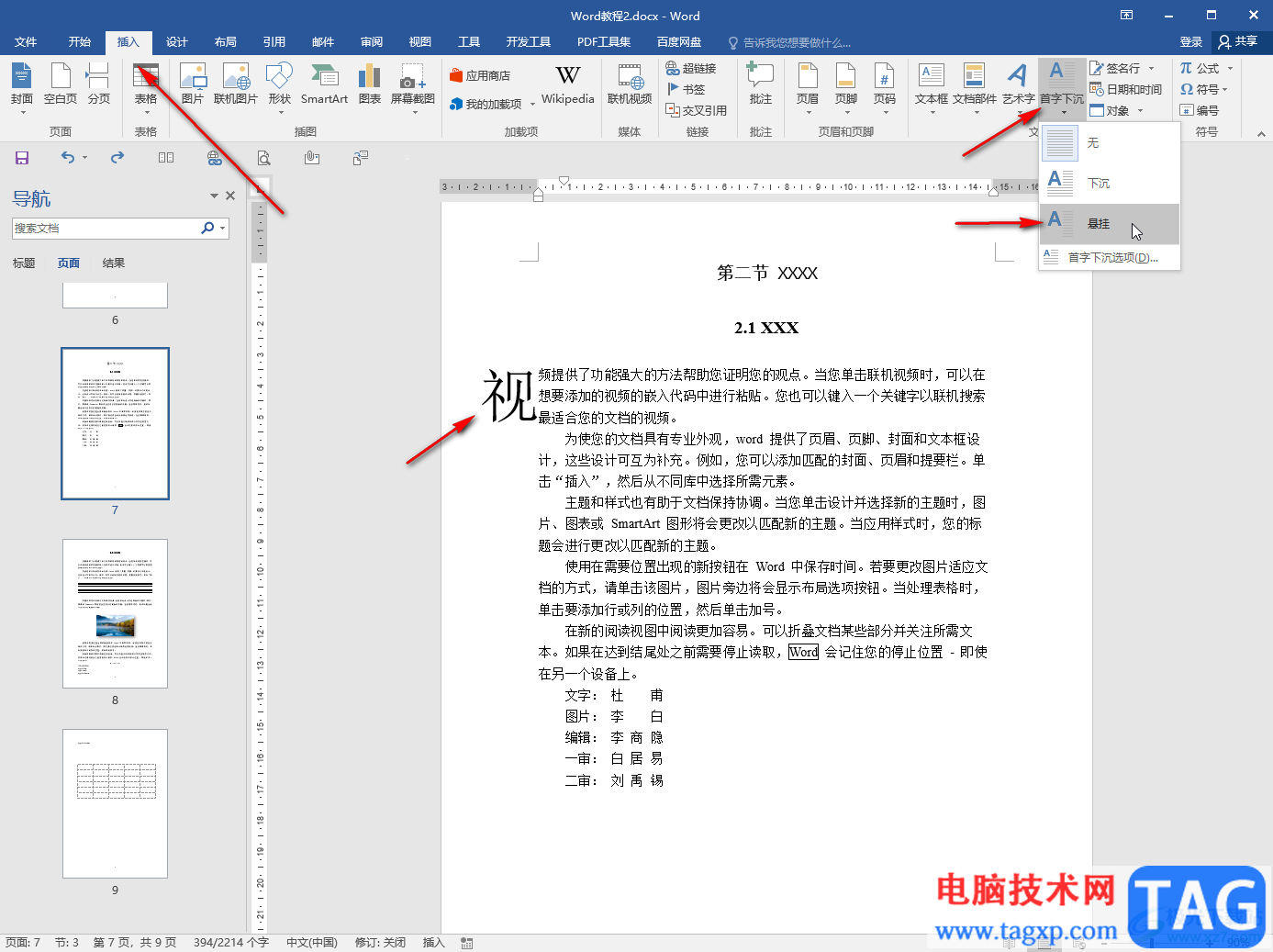
Task: Open the shapes (形状) gallery
Action: [279, 87]
